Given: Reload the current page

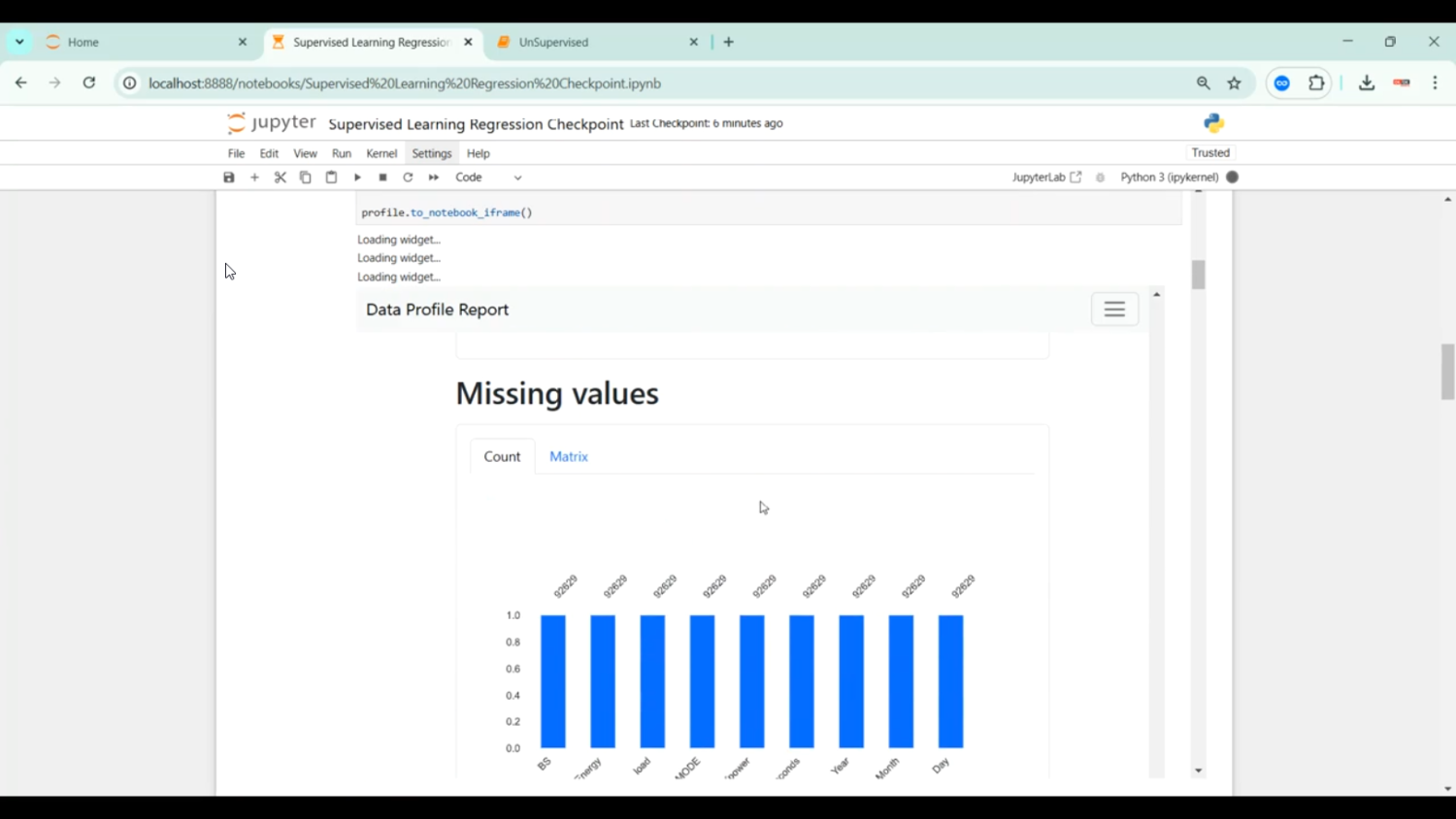Looking at the screenshot, I should 89,83.
